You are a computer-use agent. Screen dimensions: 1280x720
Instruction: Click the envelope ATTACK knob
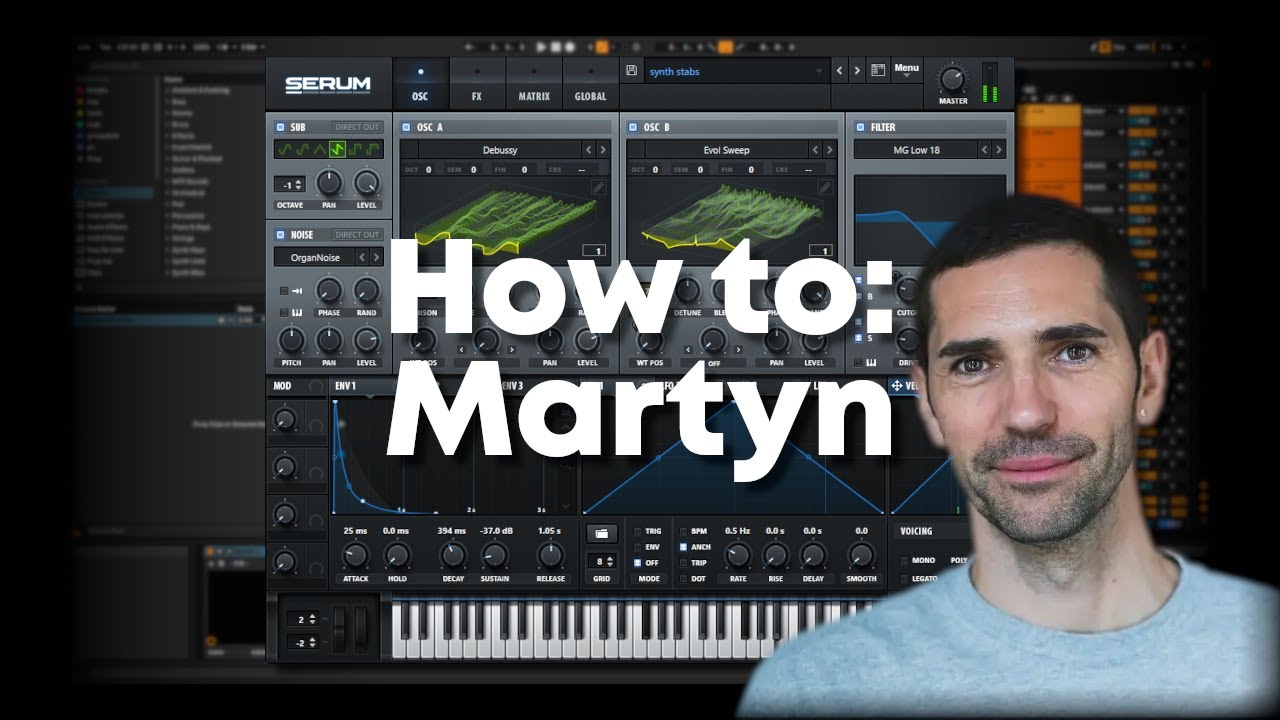pyautogui.click(x=355, y=555)
